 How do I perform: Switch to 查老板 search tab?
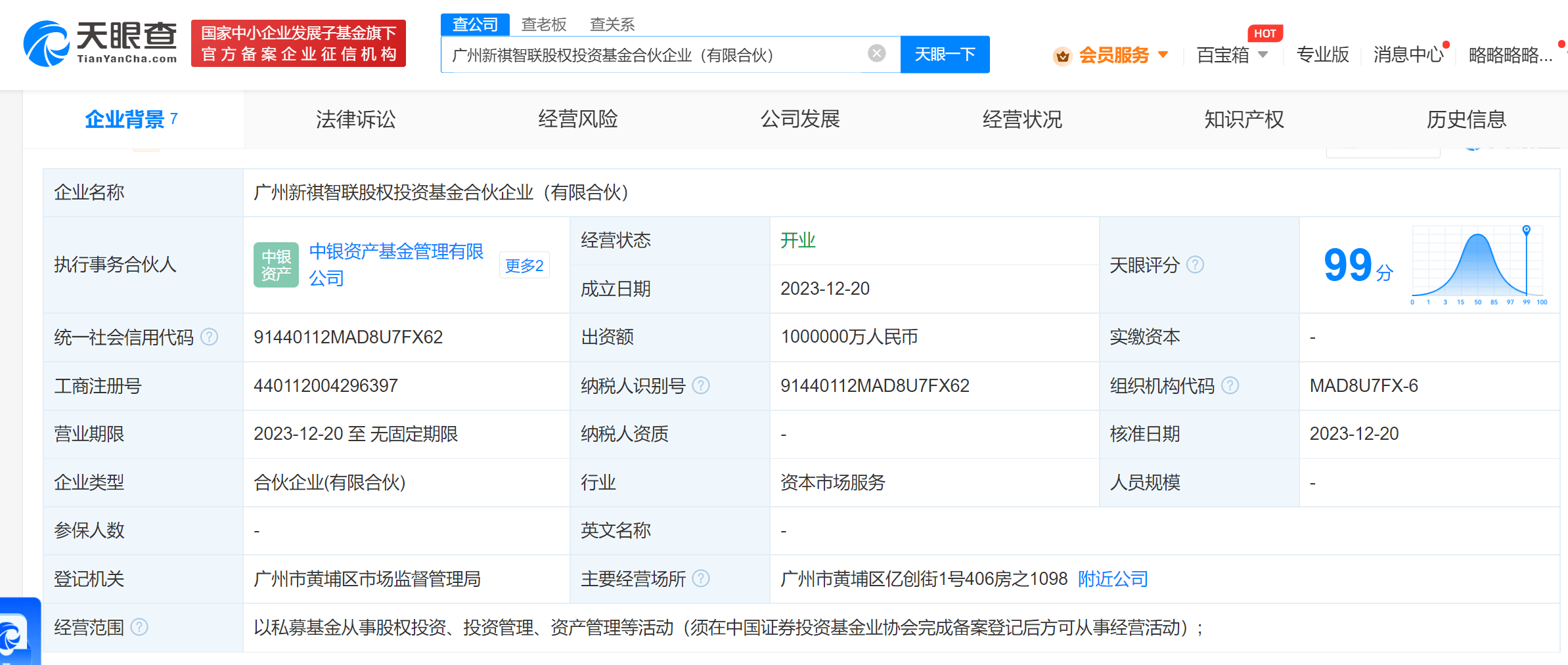(544, 24)
